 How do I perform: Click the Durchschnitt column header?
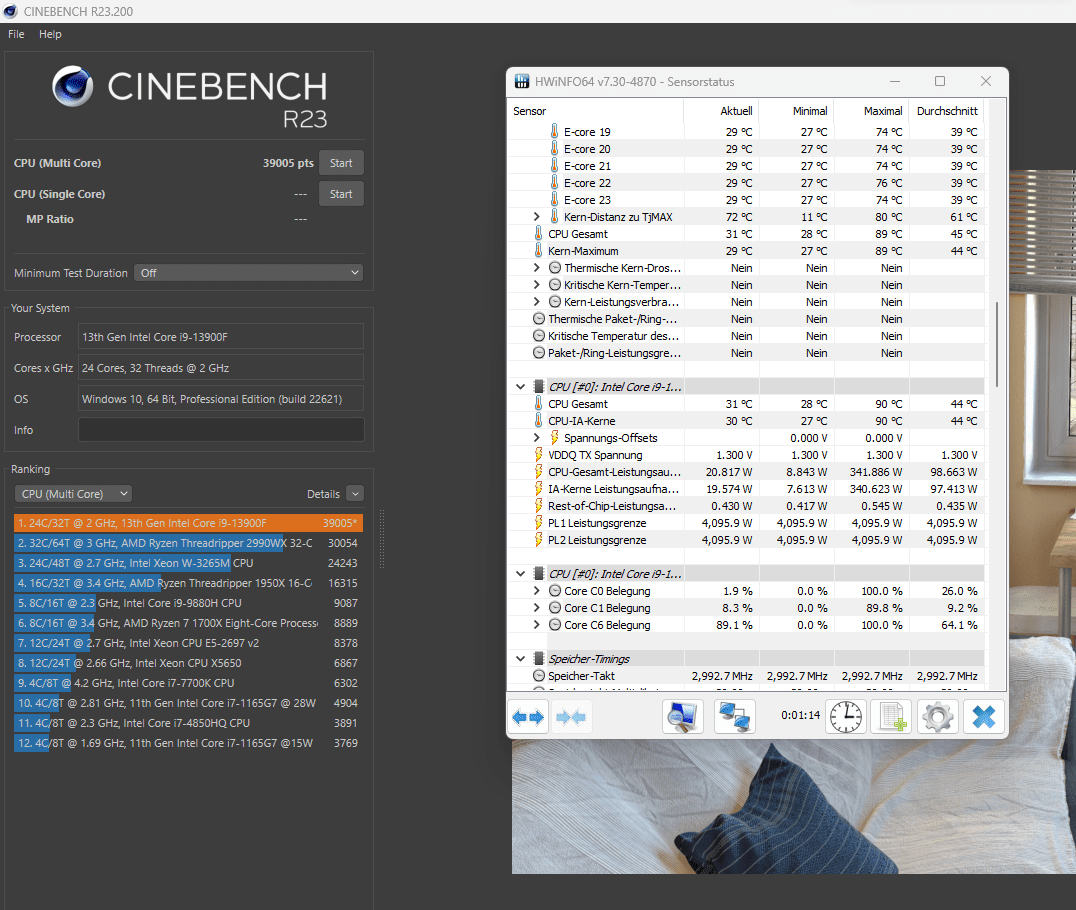946,110
